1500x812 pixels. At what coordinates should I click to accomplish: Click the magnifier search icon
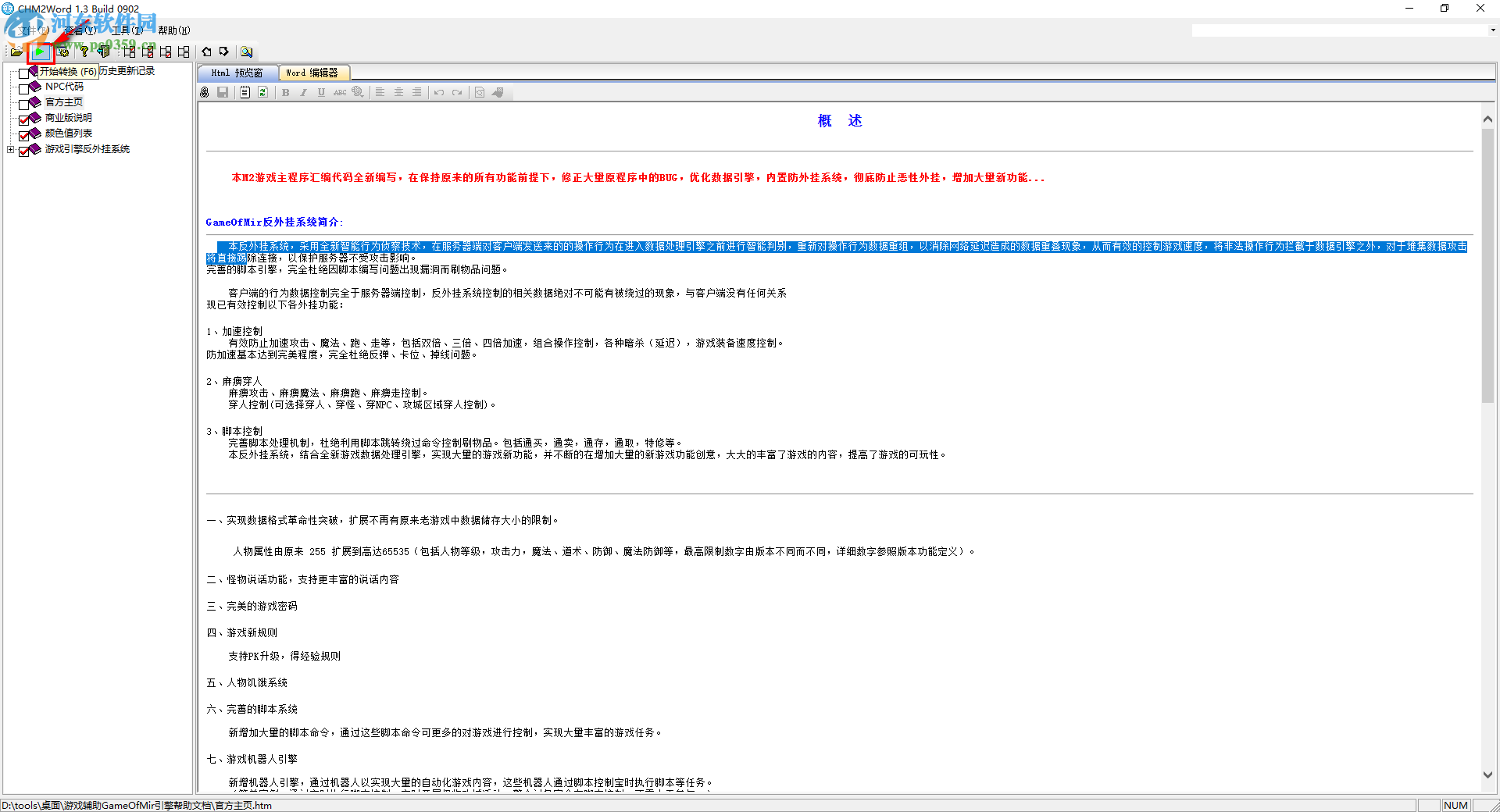tap(246, 52)
